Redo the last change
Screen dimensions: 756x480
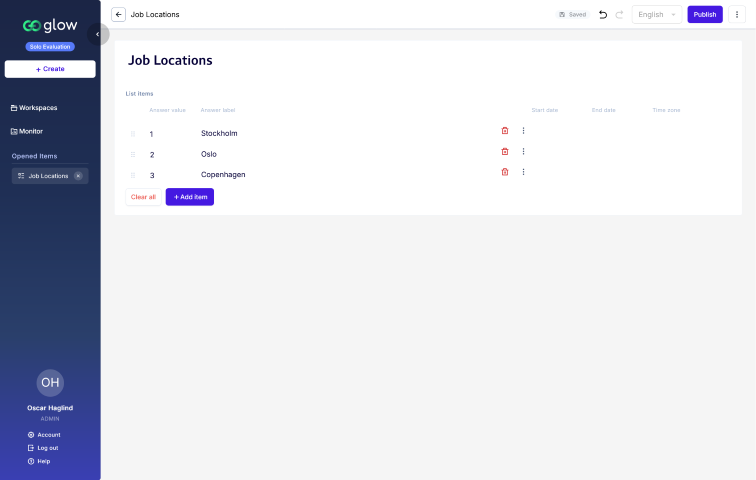(619, 14)
